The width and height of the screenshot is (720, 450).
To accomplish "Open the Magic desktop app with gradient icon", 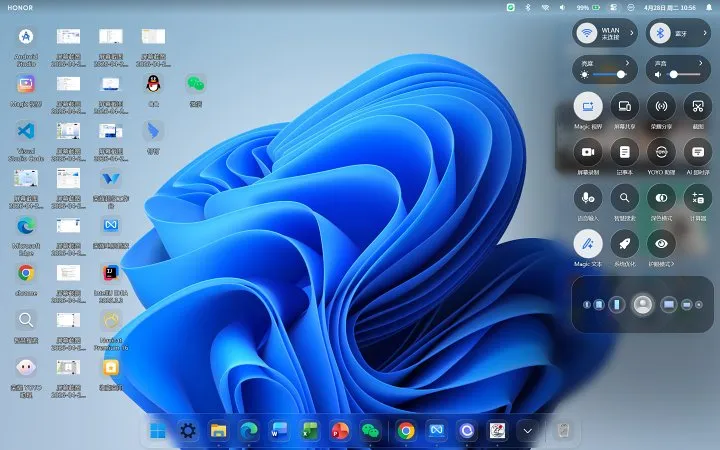I will tap(26, 84).
